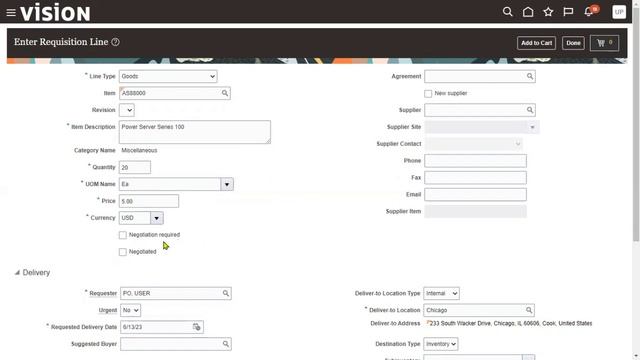
Task: Open the Watchlist flag icon
Action: pyautogui.click(x=568, y=12)
